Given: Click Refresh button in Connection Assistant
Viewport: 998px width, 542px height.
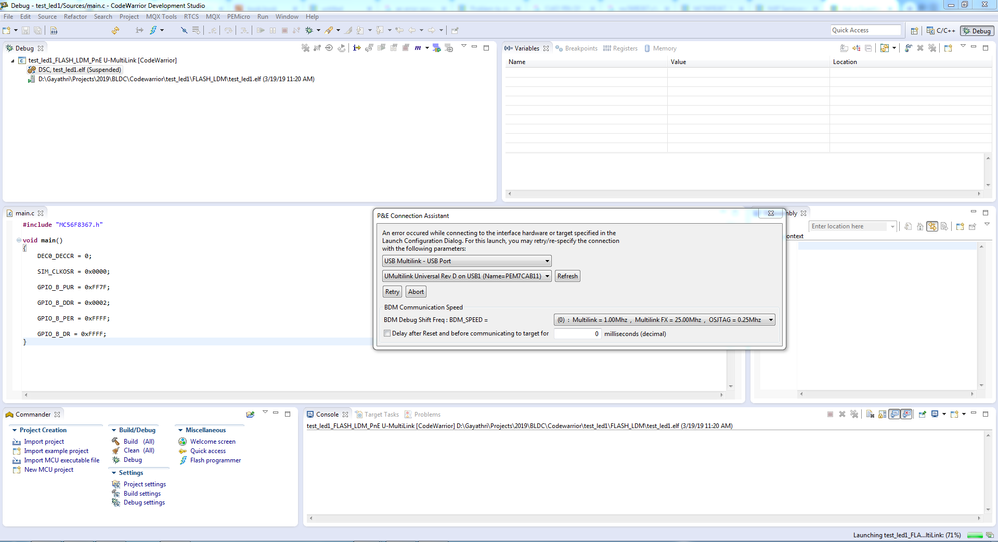Looking at the screenshot, I should [567, 276].
